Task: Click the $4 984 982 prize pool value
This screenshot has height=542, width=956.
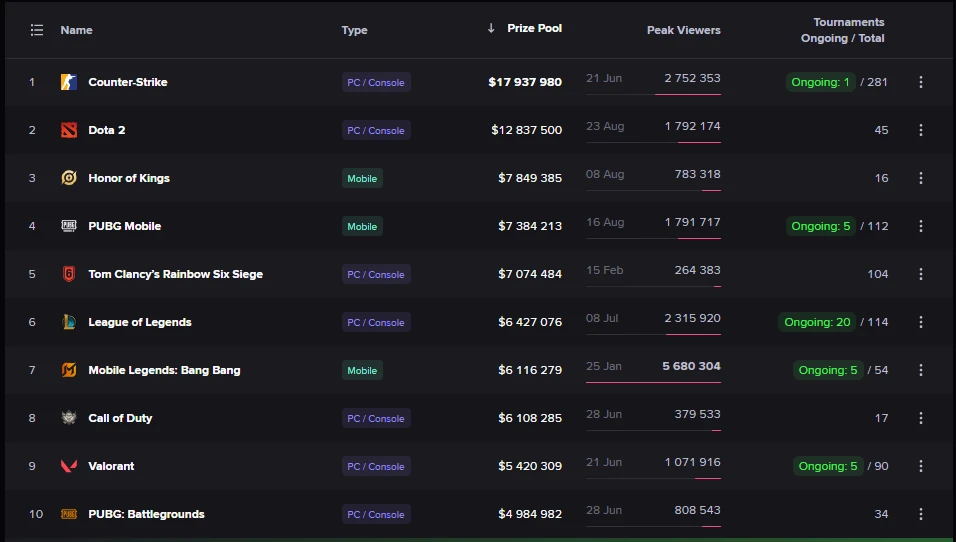Action: (x=530, y=514)
